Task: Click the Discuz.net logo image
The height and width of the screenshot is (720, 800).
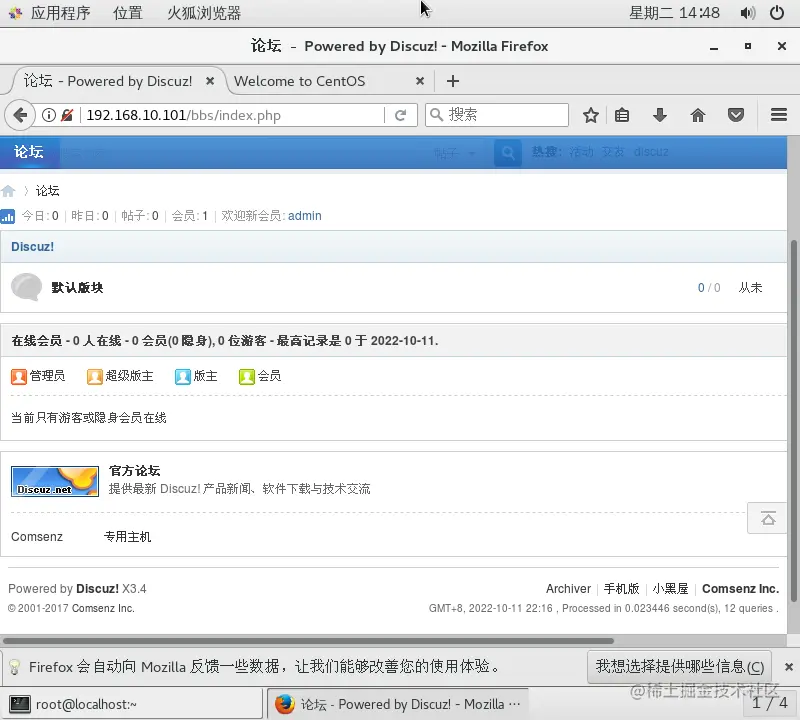Action: pyautogui.click(x=55, y=481)
